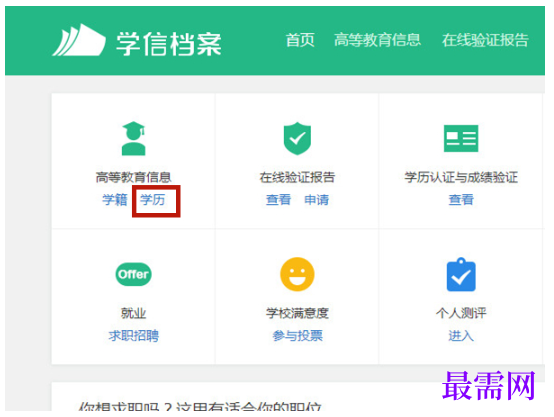Viewport: 554px width, 417px height.
Task: Click 查看 under 在线验证报告 card
Action: (x=278, y=200)
